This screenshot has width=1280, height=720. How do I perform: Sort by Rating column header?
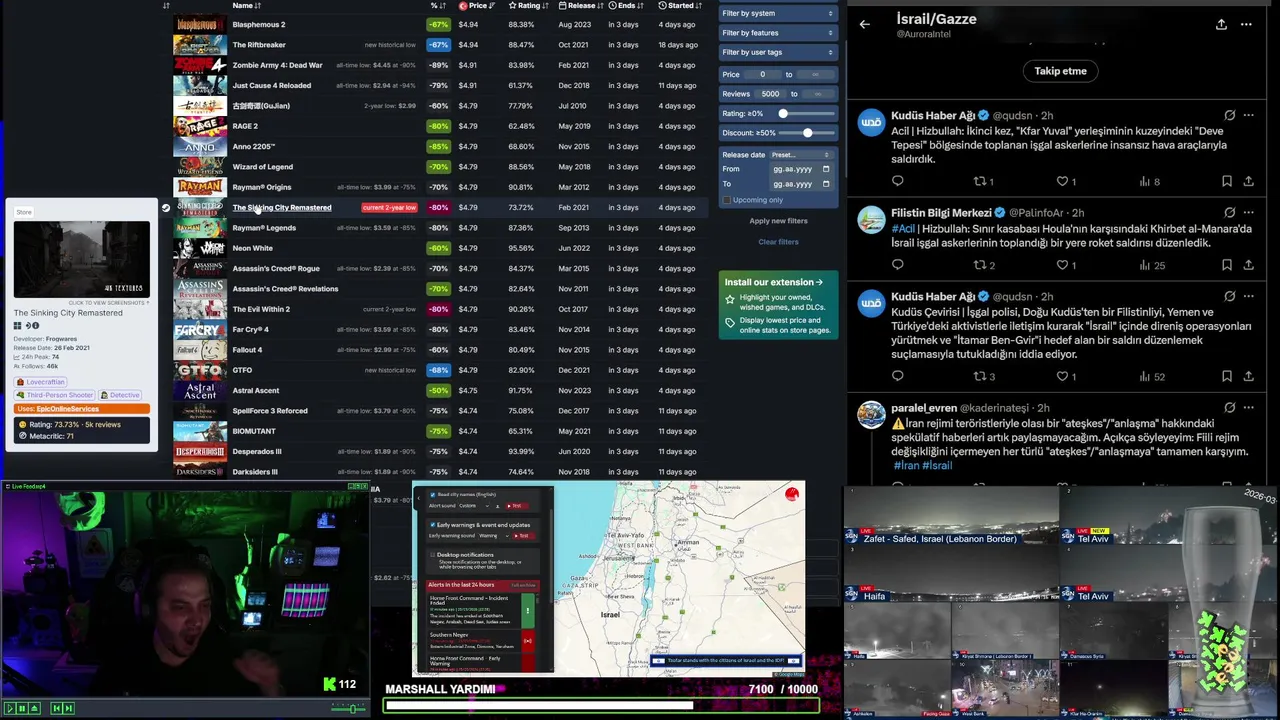(x=529, y=6)
